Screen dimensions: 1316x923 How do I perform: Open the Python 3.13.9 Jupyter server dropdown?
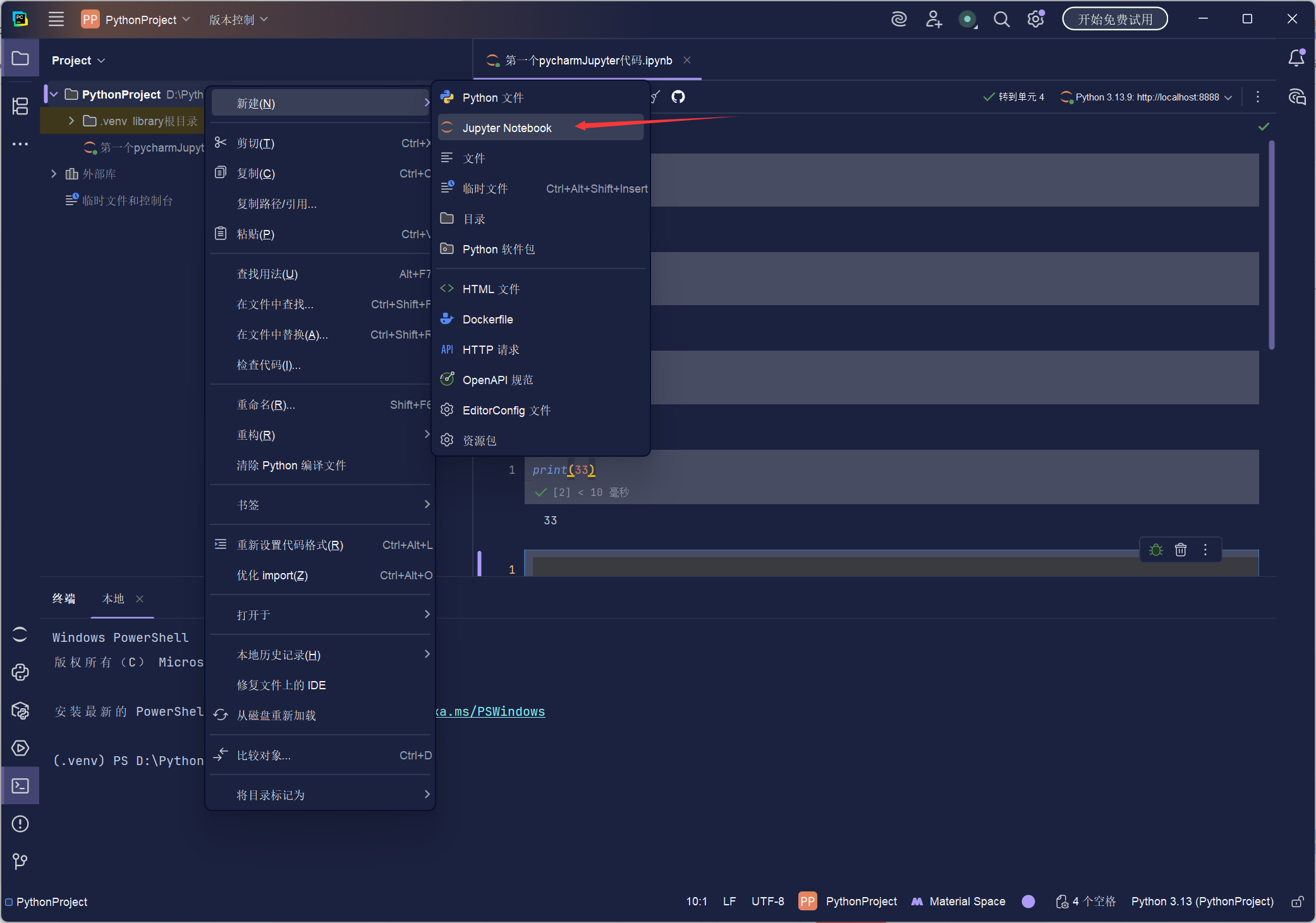(x=1146, y=97)
